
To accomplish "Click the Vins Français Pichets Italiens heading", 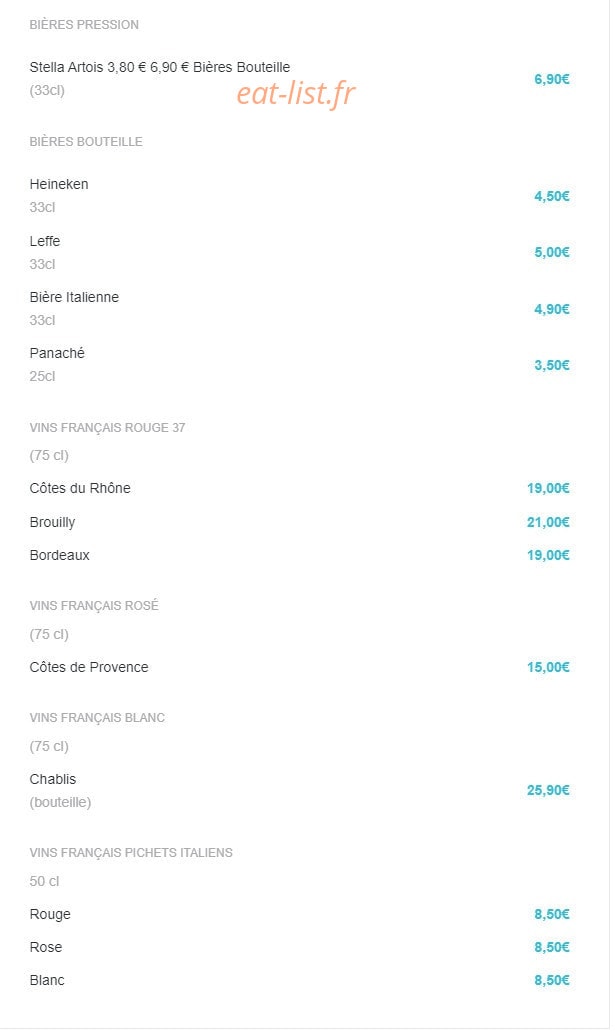I will click(131, 852).
